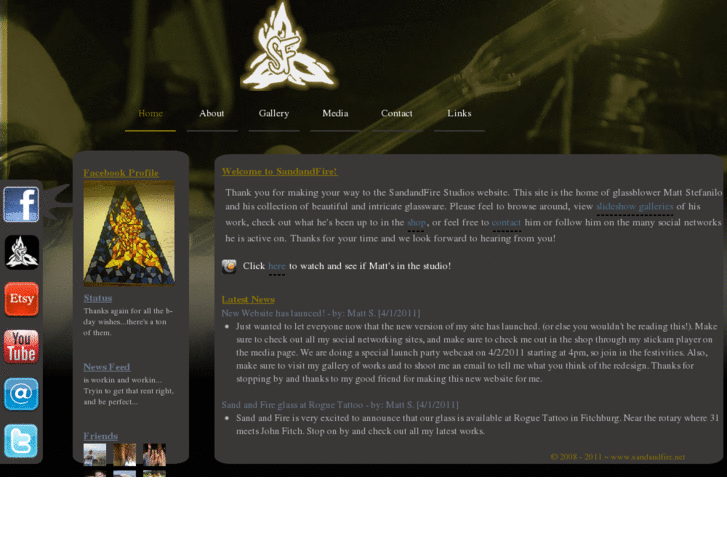Go to the Gallery tab
This screenshot has width=727, height=545.
click(x=274, y=114)
